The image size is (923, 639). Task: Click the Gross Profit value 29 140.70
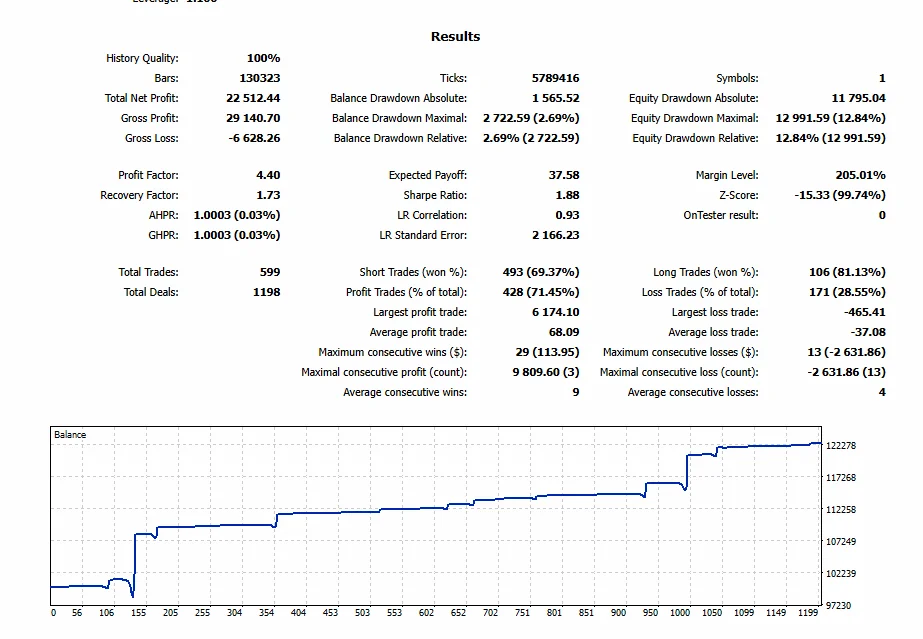click(x=253, y=118)
